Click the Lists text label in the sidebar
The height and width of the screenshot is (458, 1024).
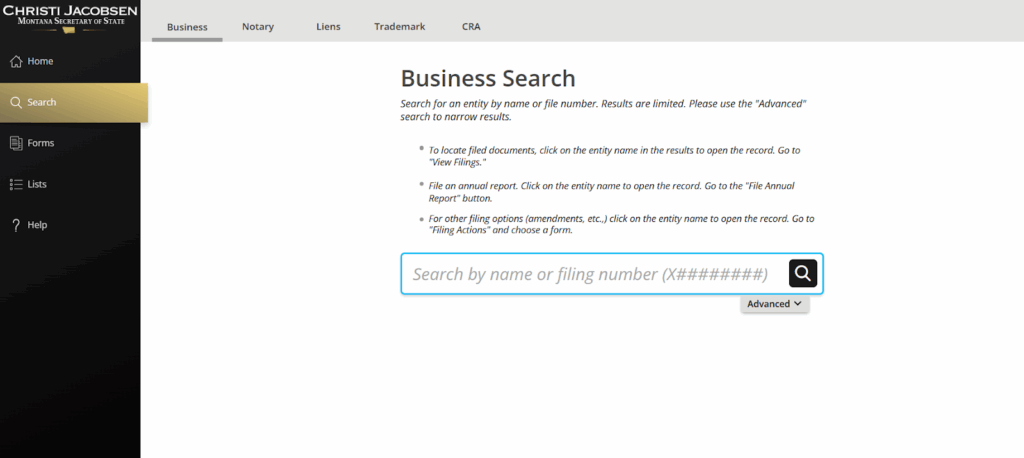pyautogui.click(x=37, y=185)
